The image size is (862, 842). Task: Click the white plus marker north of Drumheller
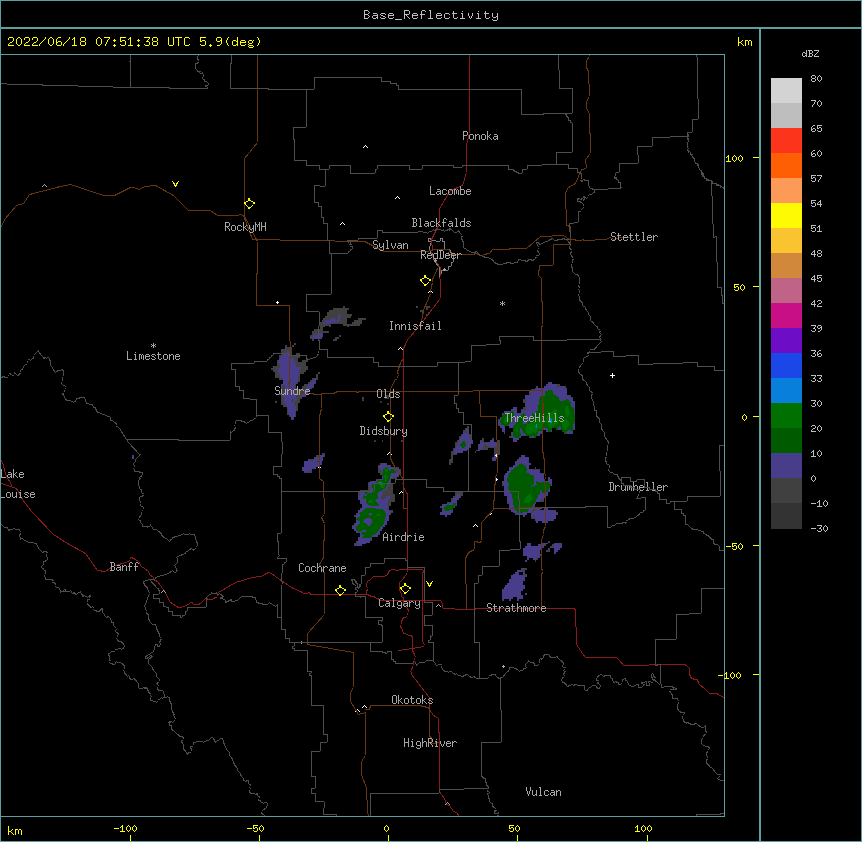612,375
